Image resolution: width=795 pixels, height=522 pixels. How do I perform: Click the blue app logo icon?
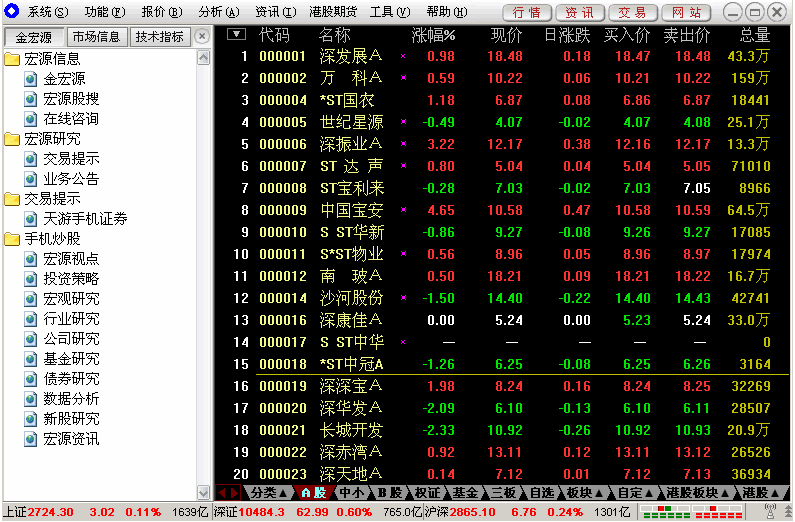click(x=11, y=11)
